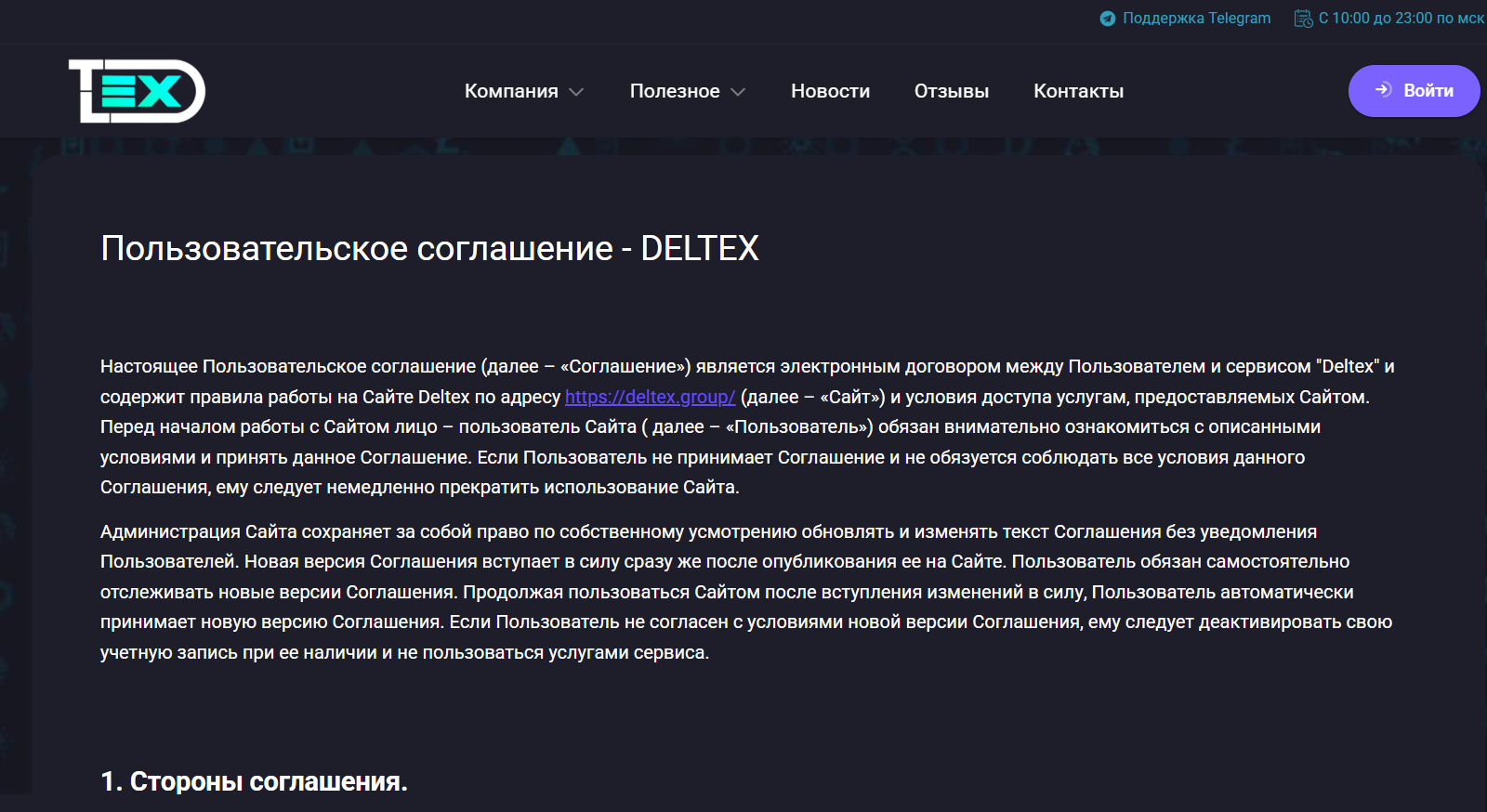Open the Компания menu item

511,91
